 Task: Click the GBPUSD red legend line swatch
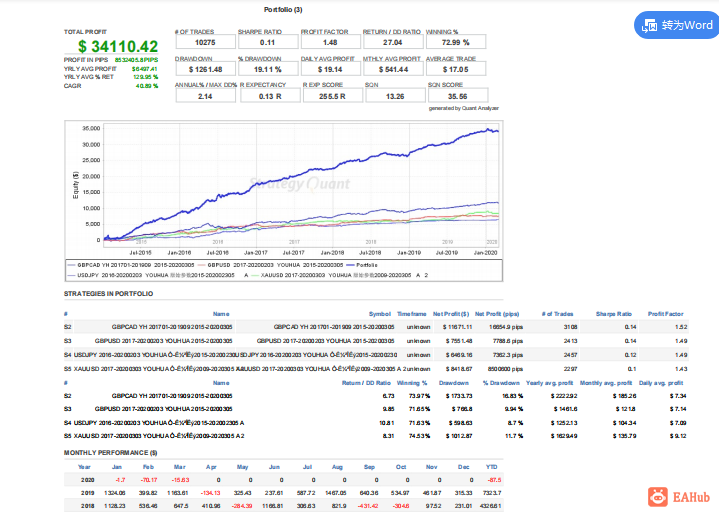click(x=202, y=265)
